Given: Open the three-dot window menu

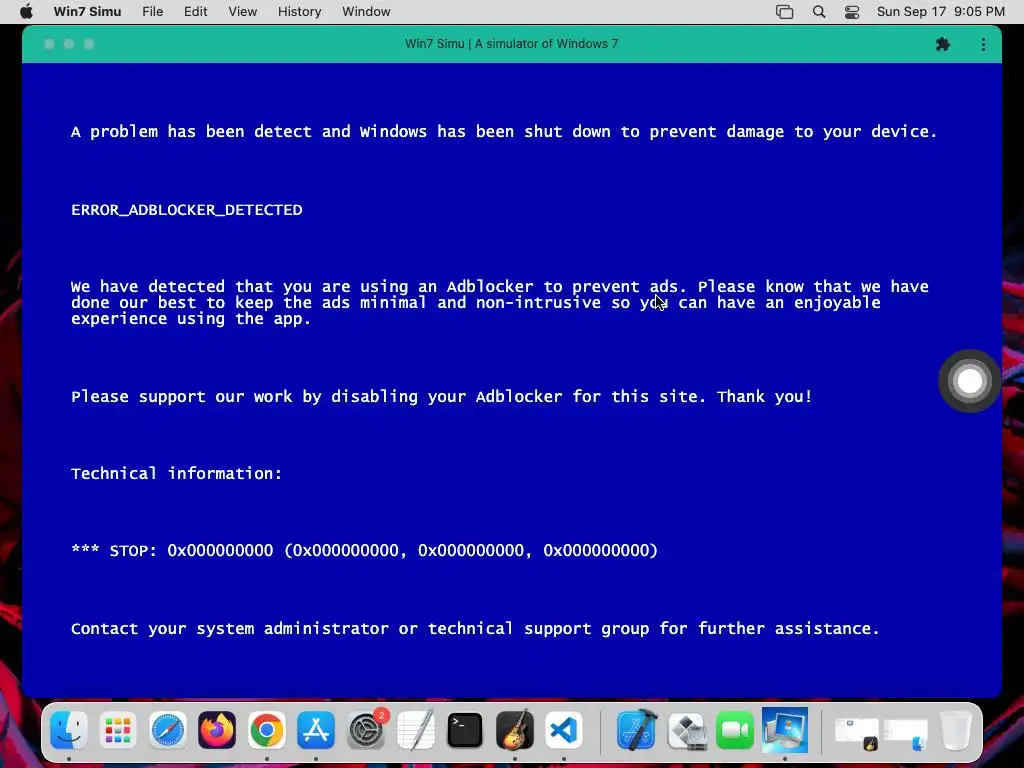Looking at the screenshot, I should point(983,44).
